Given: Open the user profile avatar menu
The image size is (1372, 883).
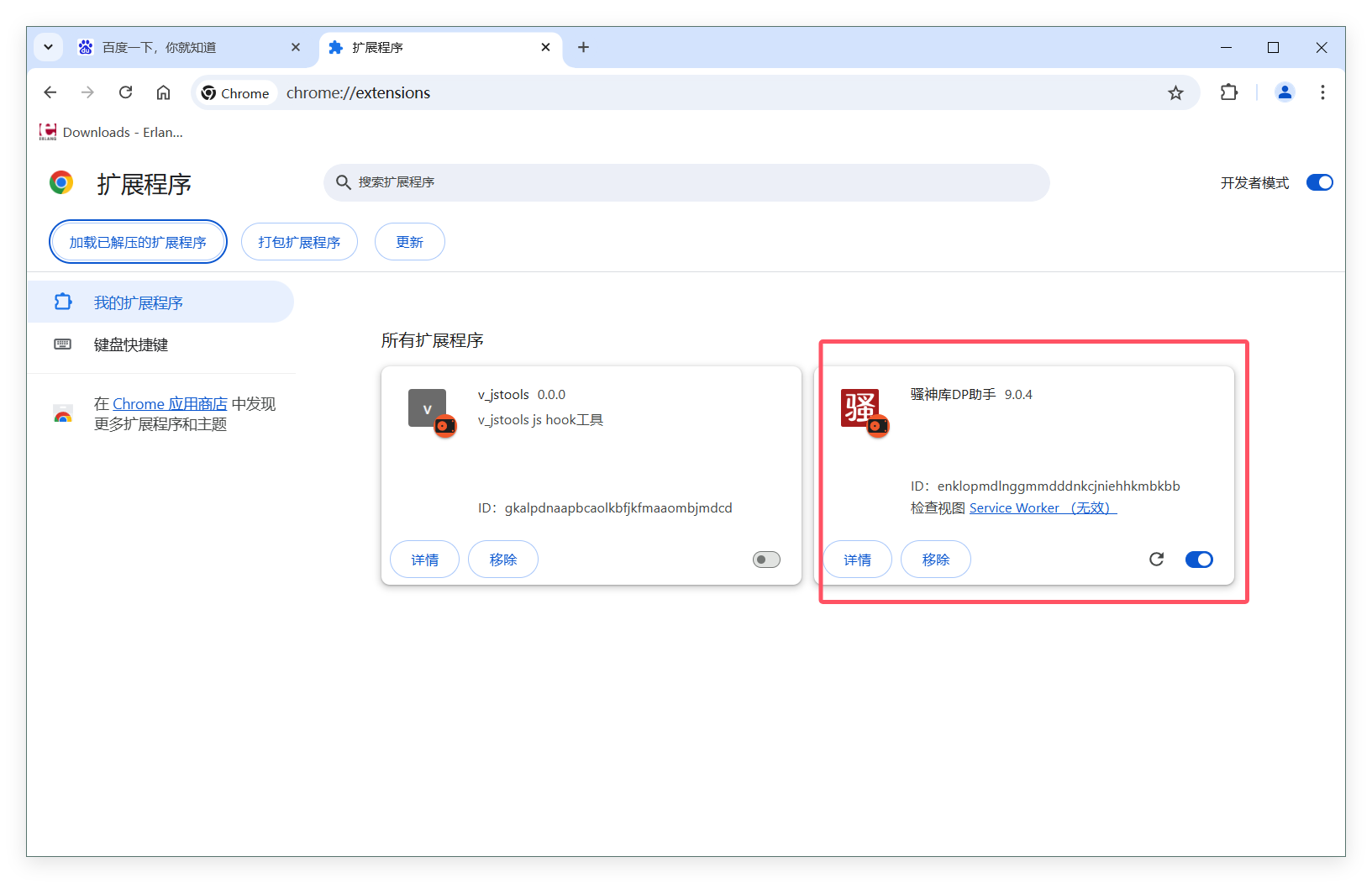Looking at the screenshot, I should coord(1285,92).
